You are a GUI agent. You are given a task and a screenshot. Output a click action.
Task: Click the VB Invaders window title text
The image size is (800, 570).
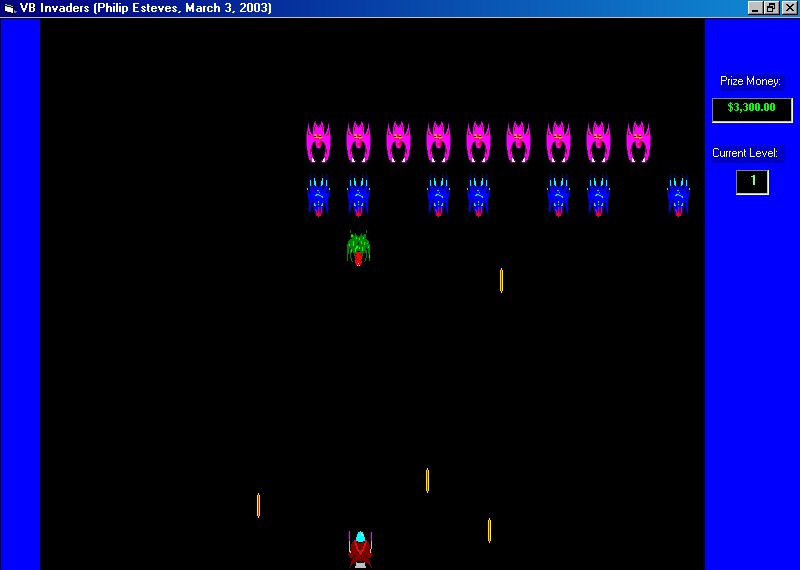click(146, 8)
